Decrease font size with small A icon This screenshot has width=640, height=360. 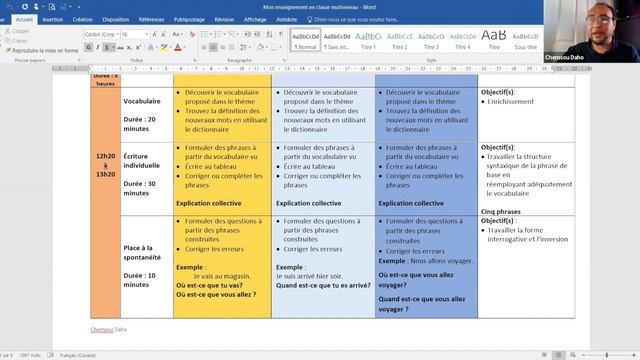[163, 35]
